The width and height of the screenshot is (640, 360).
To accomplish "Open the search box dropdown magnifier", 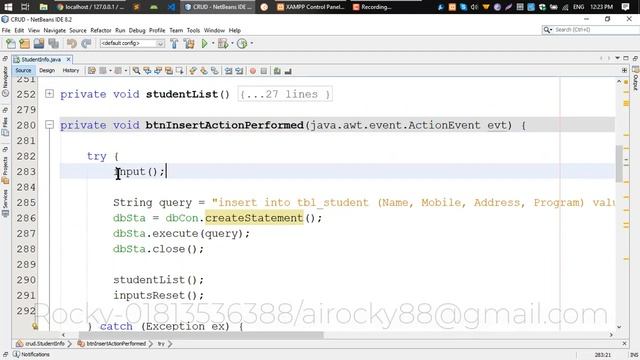I will point(547,30).
